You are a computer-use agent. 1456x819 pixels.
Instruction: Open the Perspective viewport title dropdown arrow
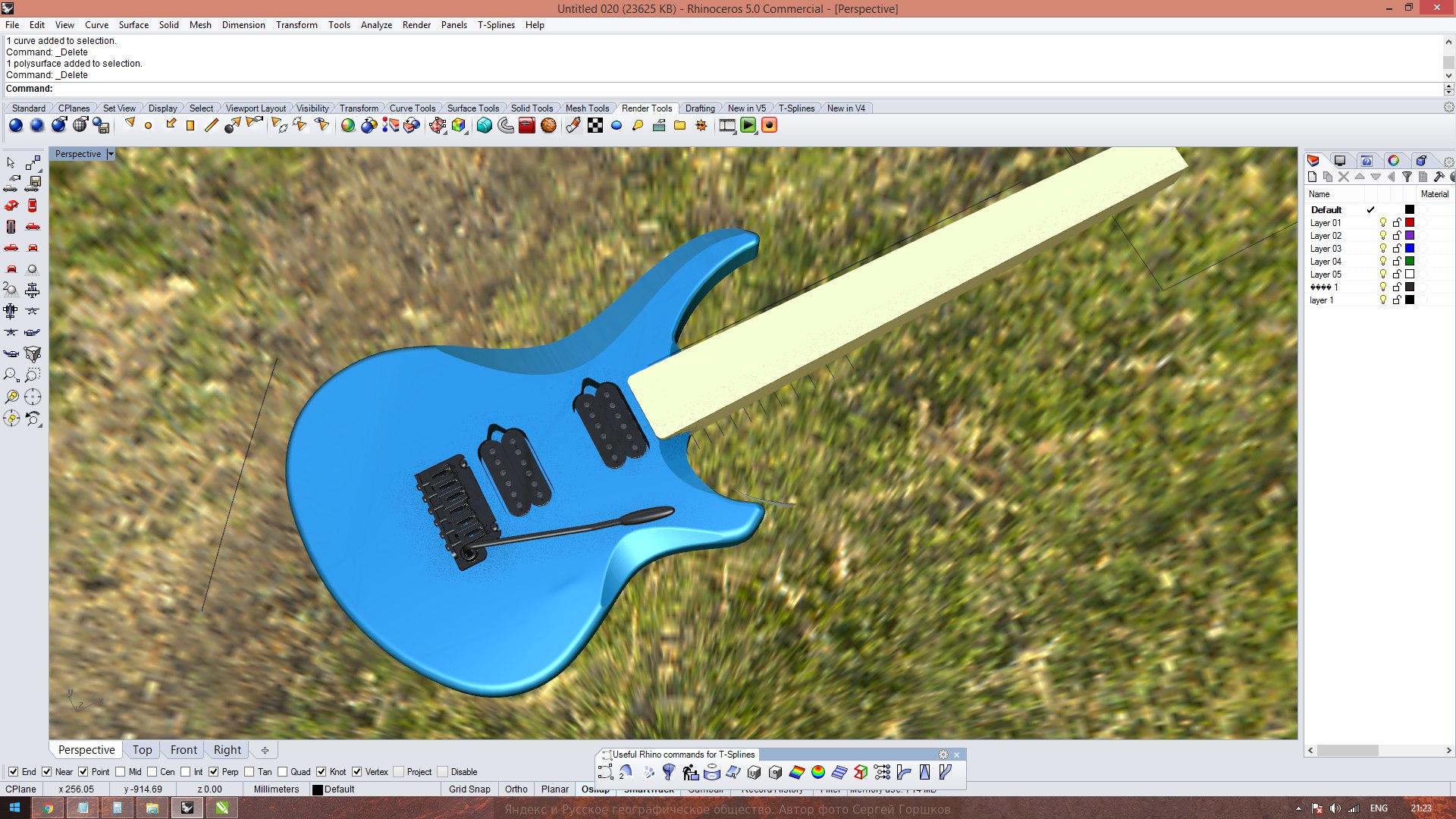(111, 154)
